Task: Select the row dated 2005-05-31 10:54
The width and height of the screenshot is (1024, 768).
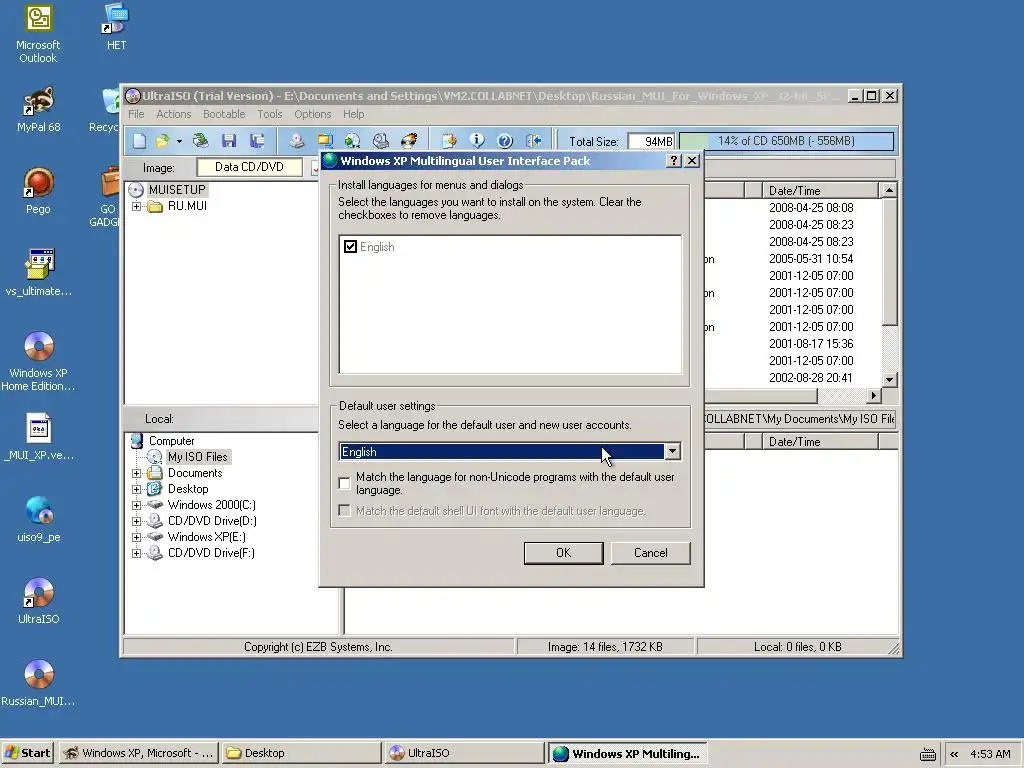Action: [x=810, y=259]
